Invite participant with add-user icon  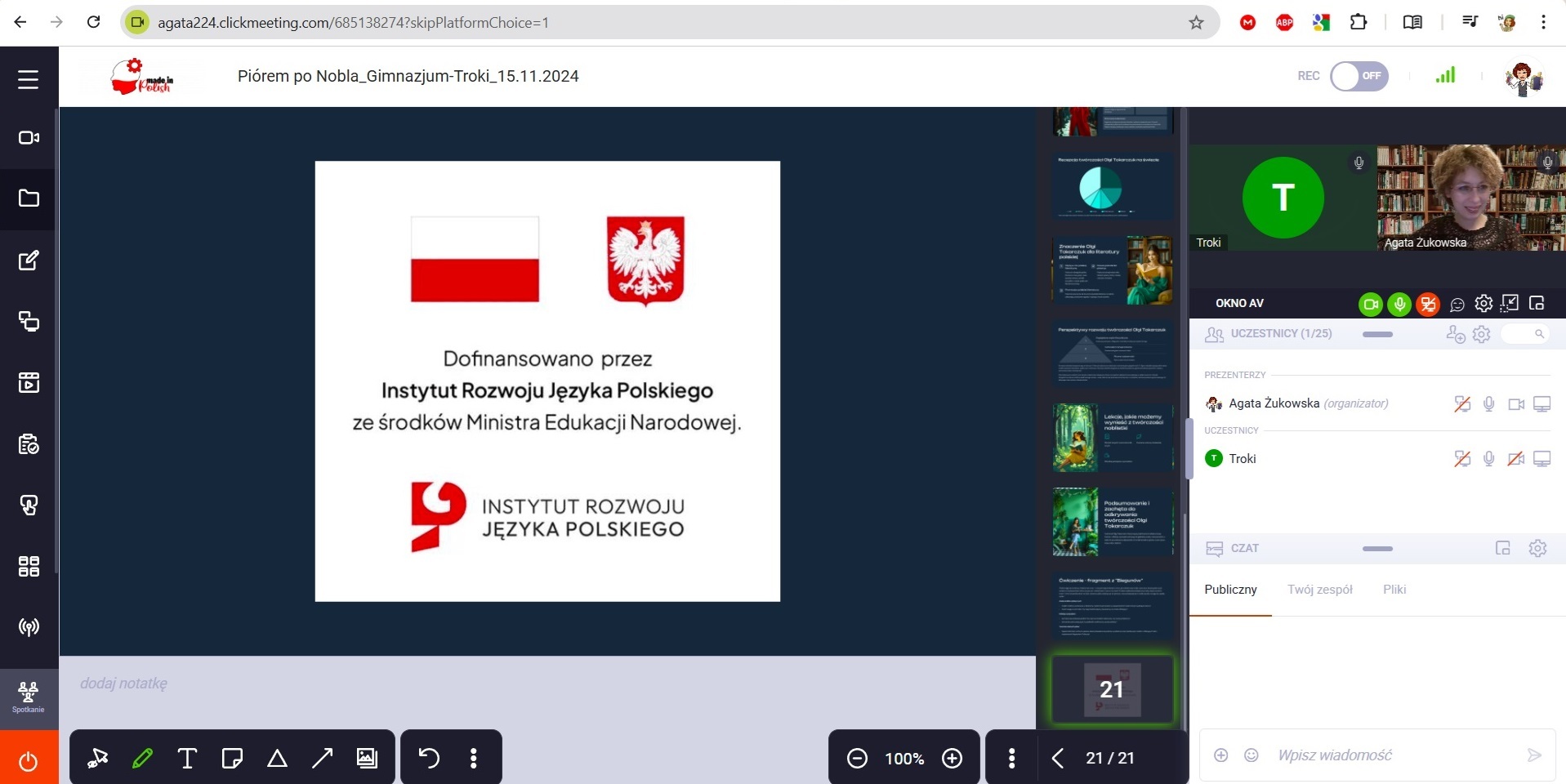click(1456, 334)
